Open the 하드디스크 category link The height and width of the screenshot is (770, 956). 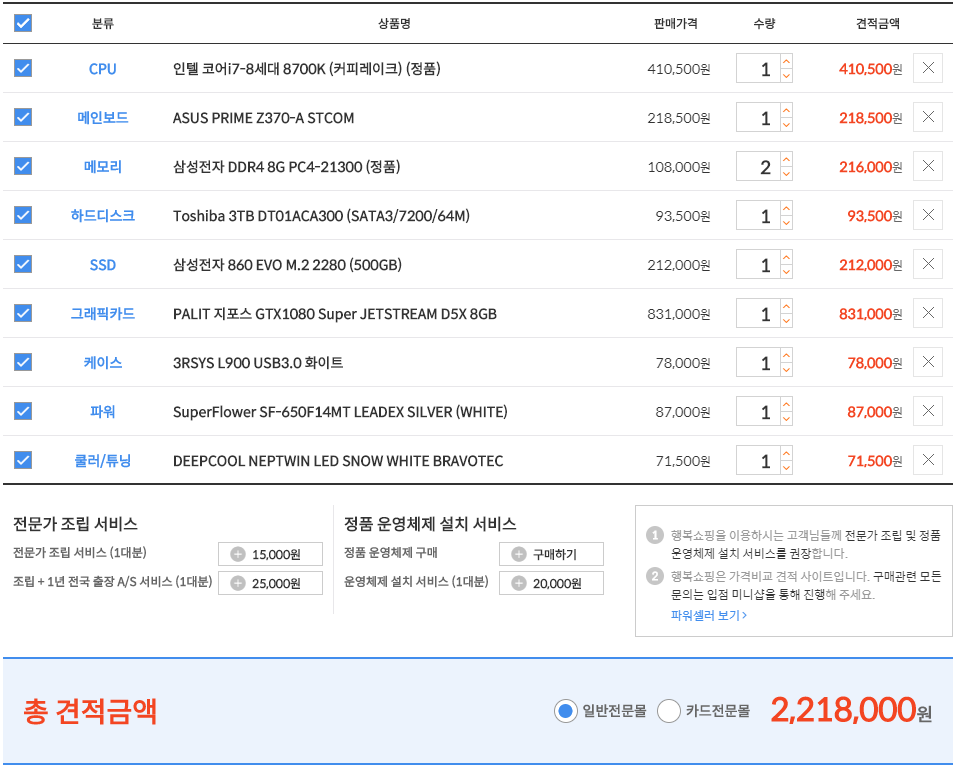[x=102, y=216]
